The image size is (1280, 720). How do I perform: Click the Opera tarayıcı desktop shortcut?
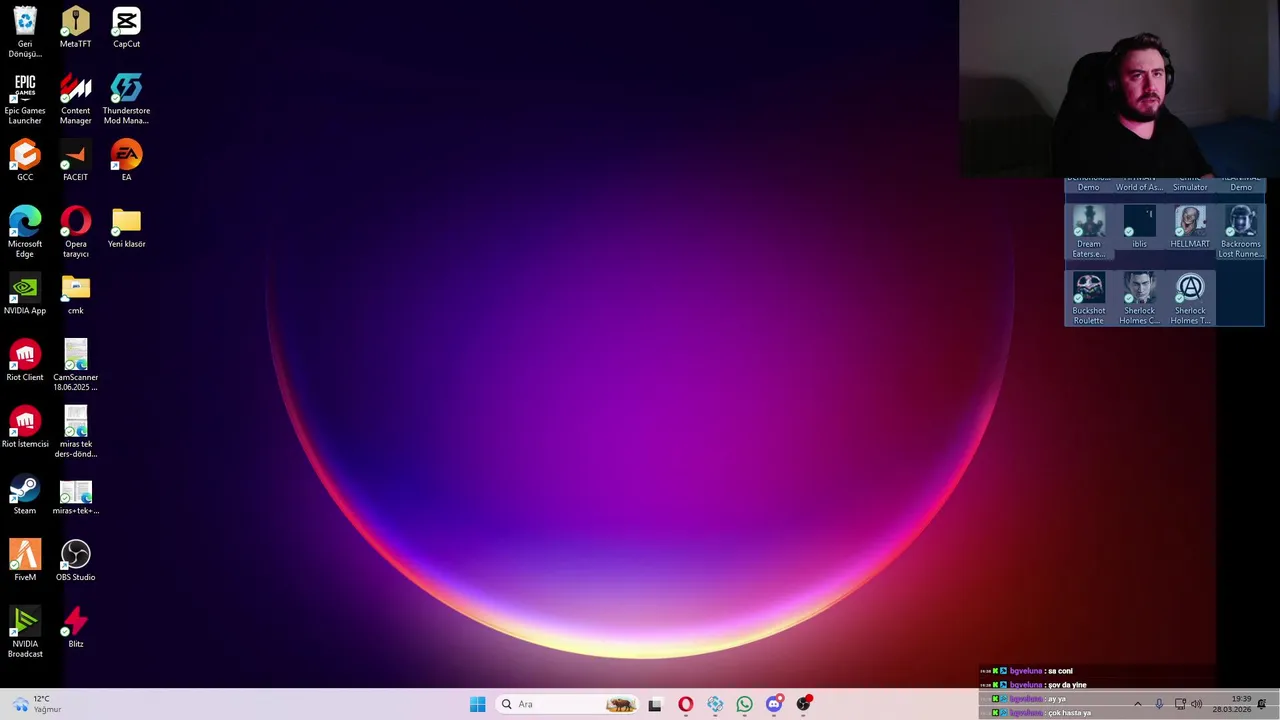click(75, 232)
